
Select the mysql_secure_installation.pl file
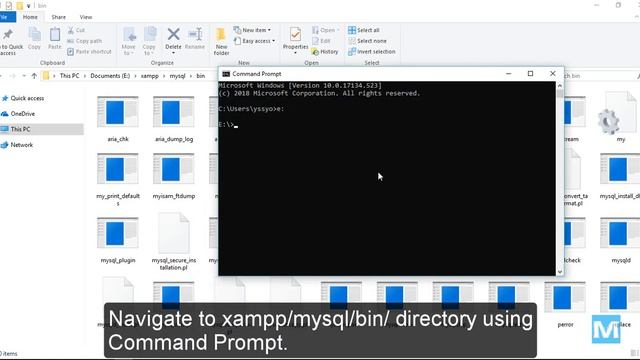[x=174, y=242]
